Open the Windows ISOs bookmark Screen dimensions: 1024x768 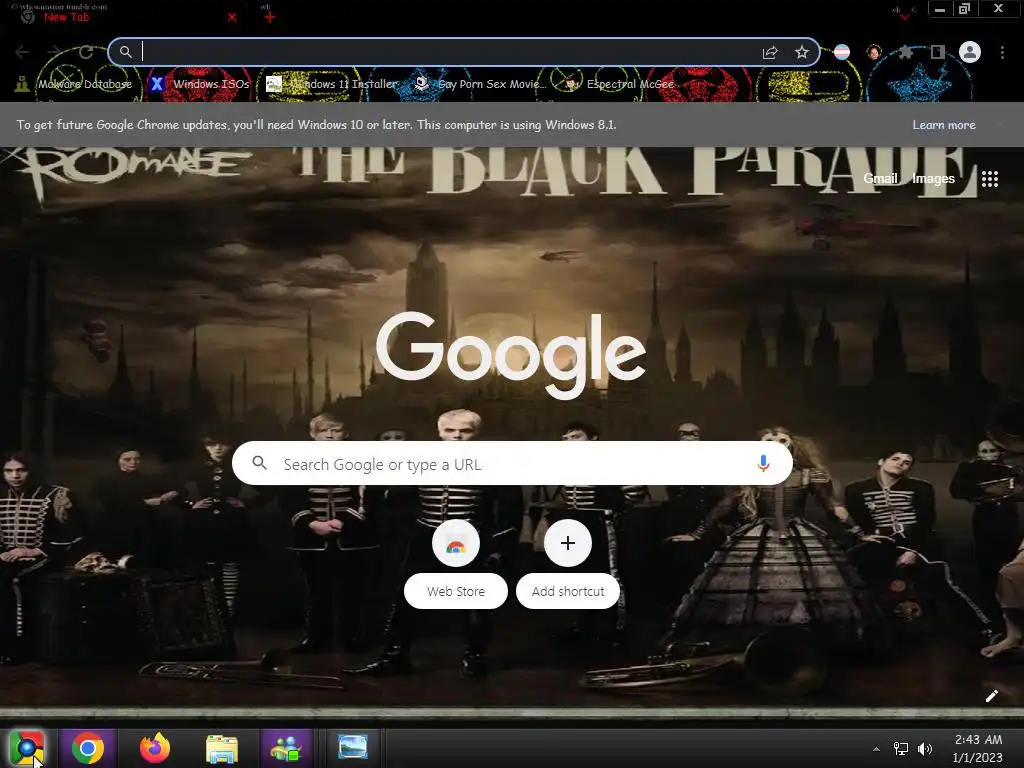point(200,84)
